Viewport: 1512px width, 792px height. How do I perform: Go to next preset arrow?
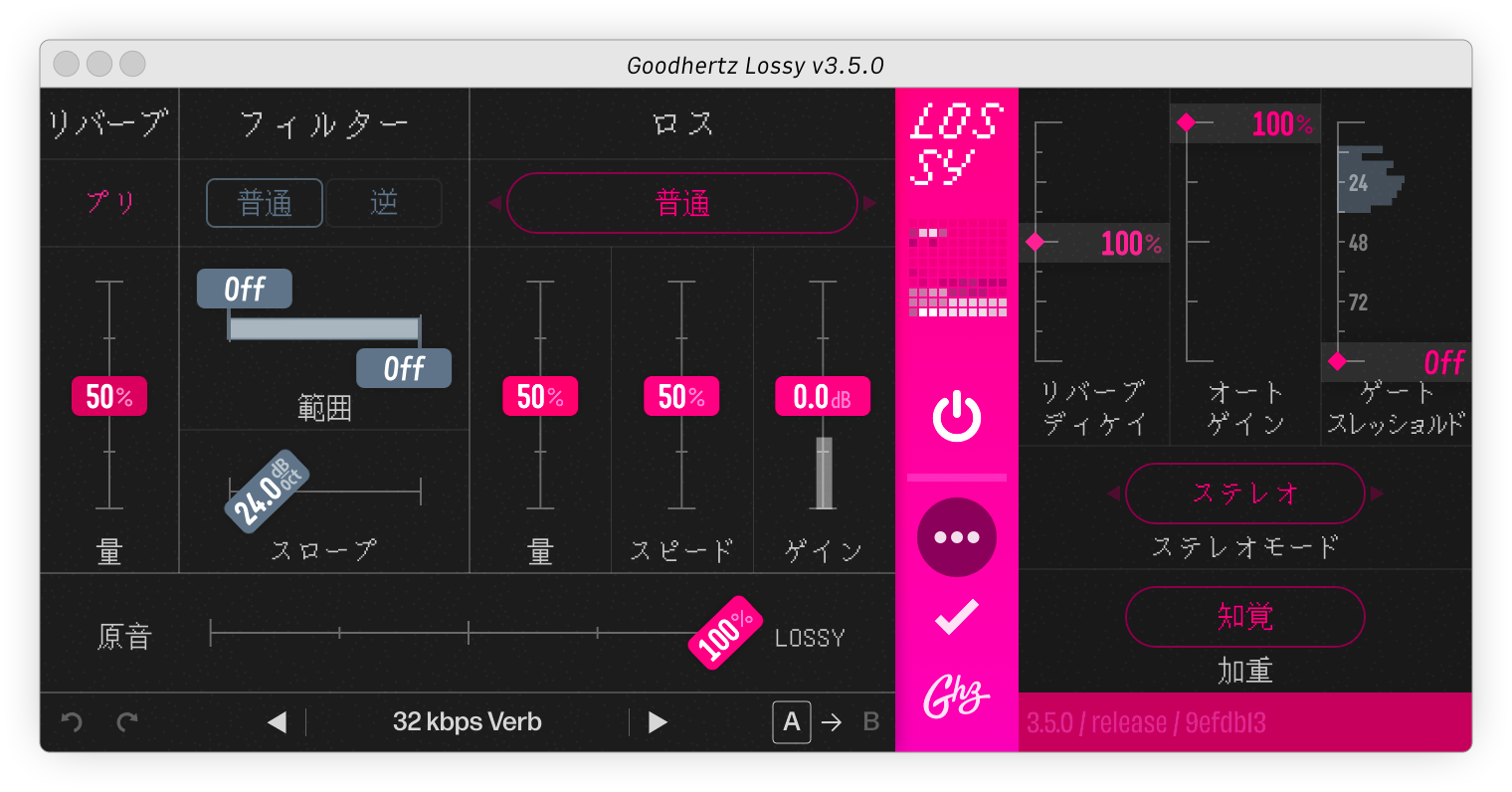coord(658,722)
